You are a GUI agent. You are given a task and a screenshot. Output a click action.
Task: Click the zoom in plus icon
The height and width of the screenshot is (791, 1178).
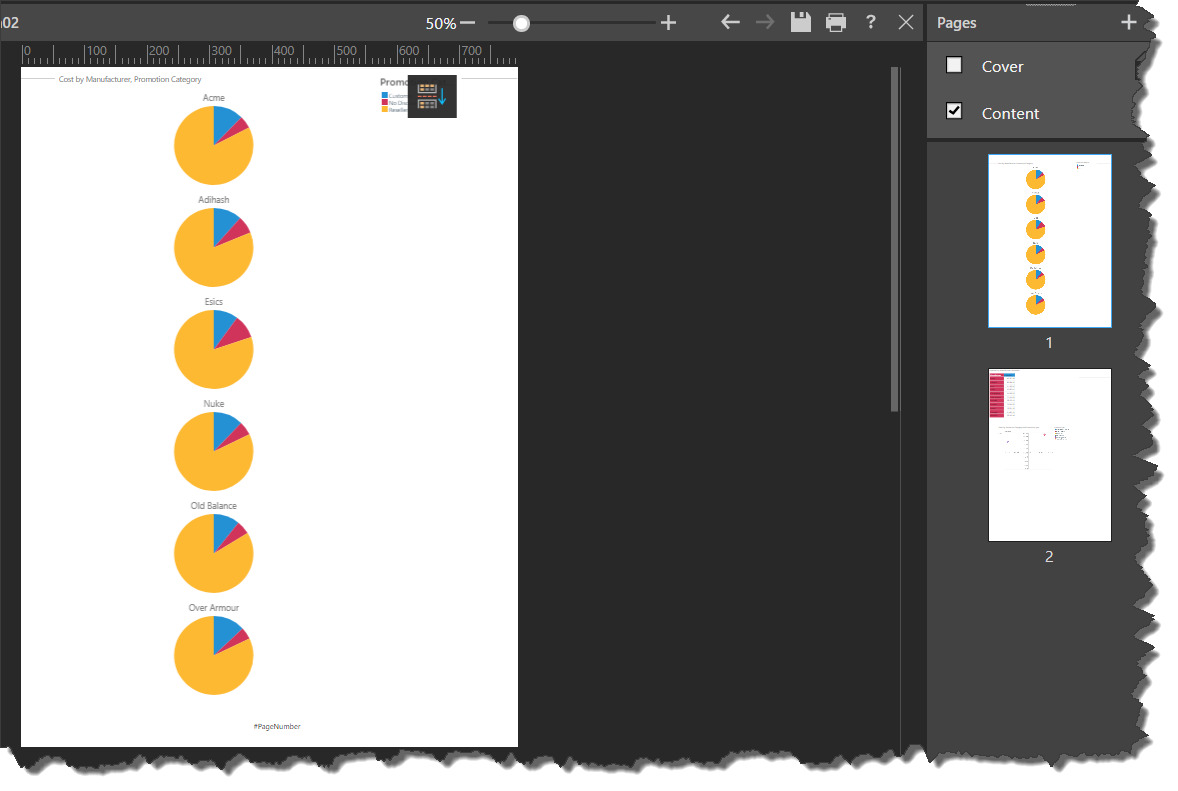click(669, 23)
